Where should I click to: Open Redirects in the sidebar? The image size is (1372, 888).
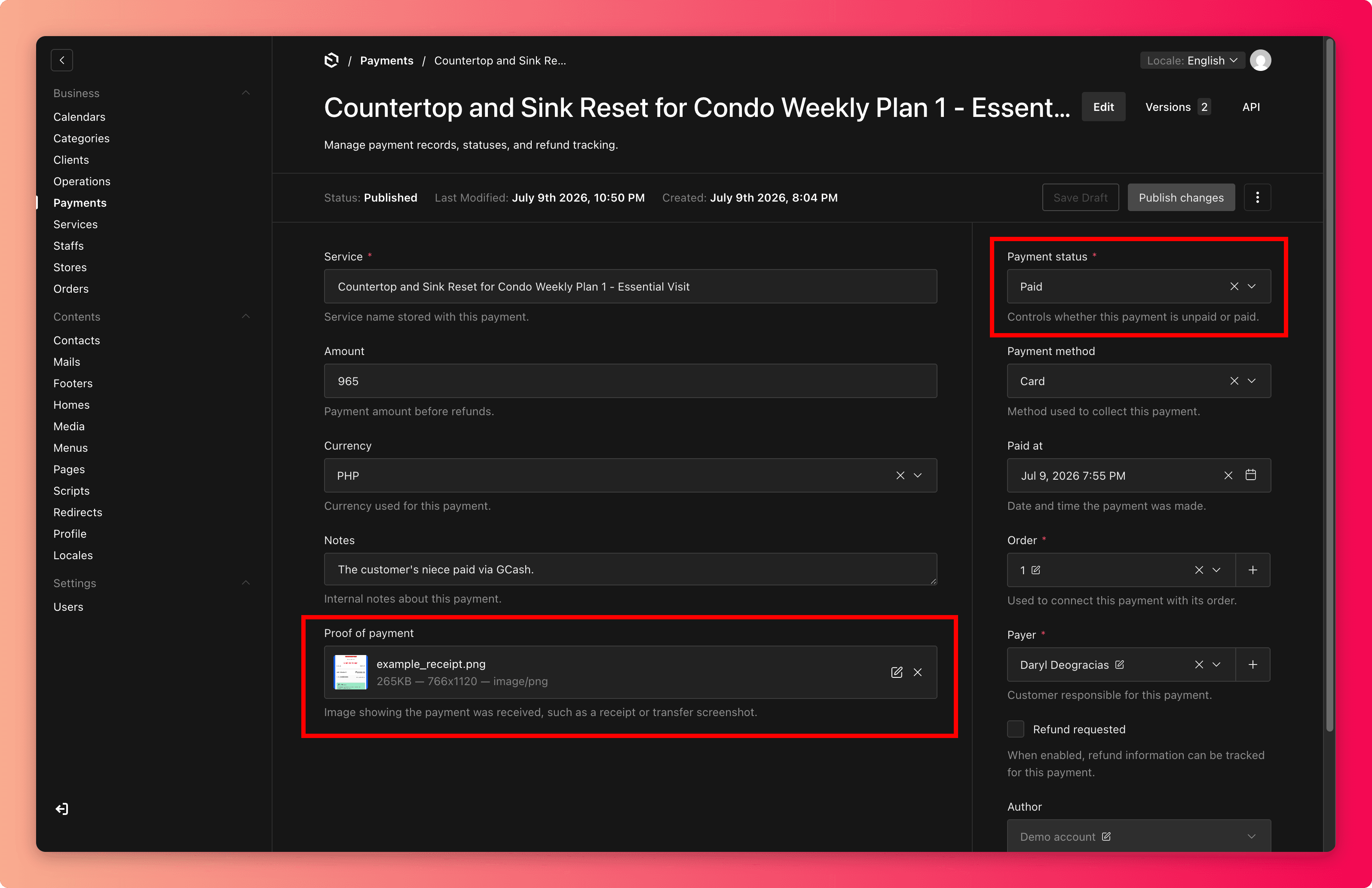(78, 512)
